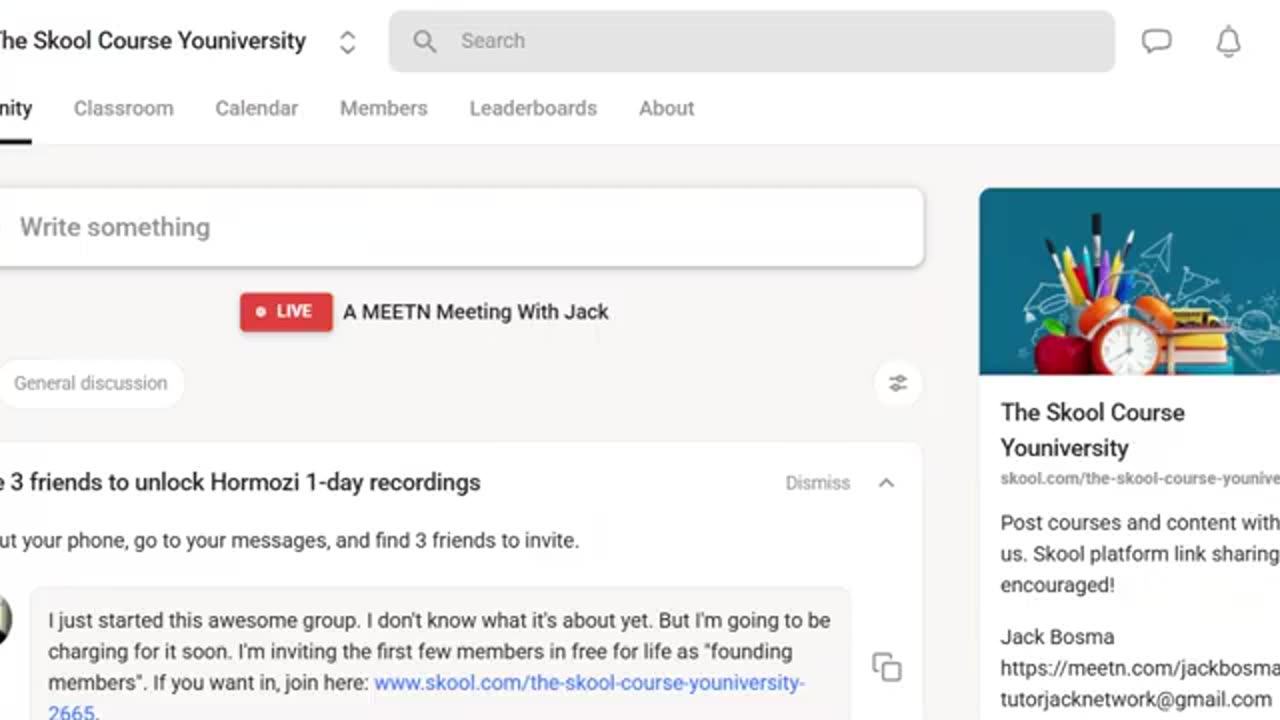Screen dimensions: 1280x720
Task: Click the red LIVE badge
Action: point(286,312)
